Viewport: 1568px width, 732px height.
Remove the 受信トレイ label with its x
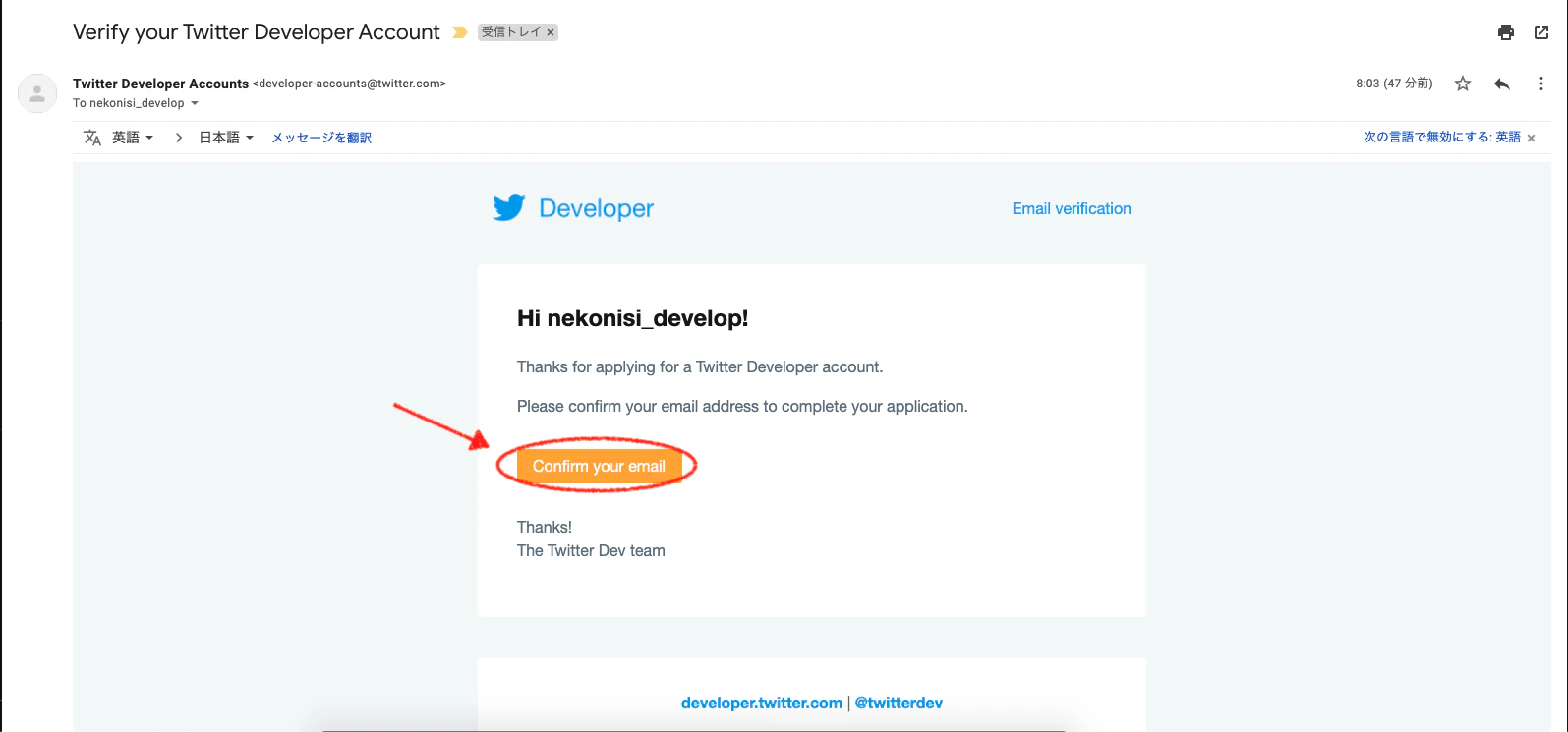coord(551,32)
